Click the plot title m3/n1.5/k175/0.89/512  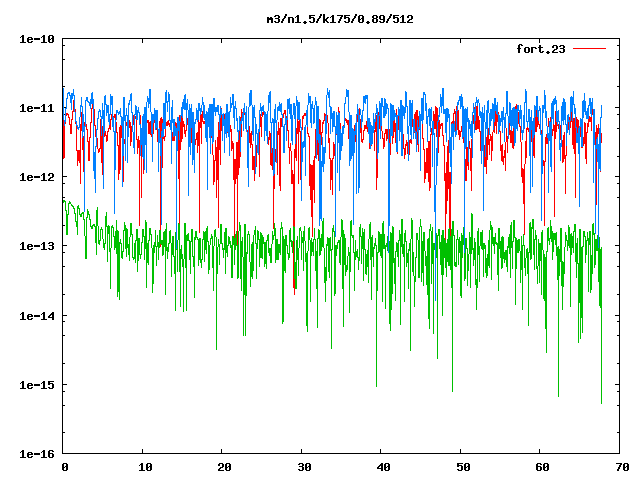pos(340,19)
